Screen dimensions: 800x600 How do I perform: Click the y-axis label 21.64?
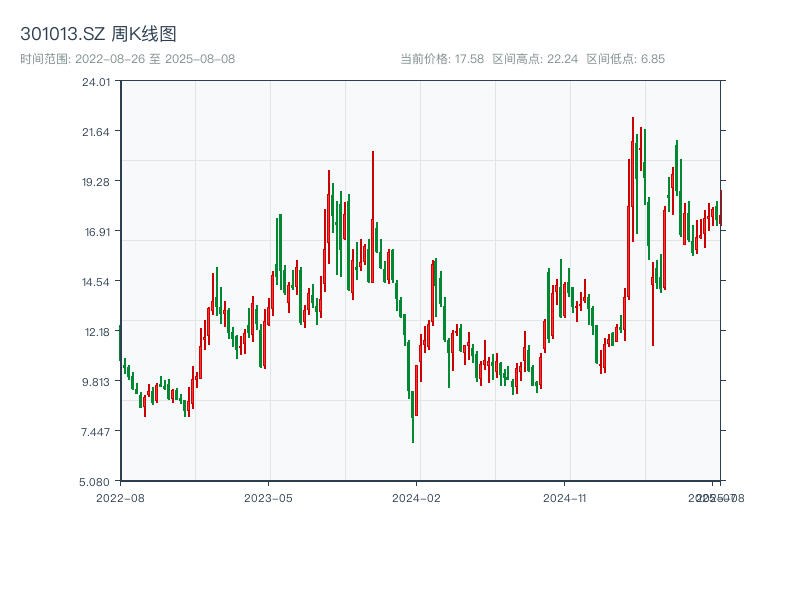(96, 132)
